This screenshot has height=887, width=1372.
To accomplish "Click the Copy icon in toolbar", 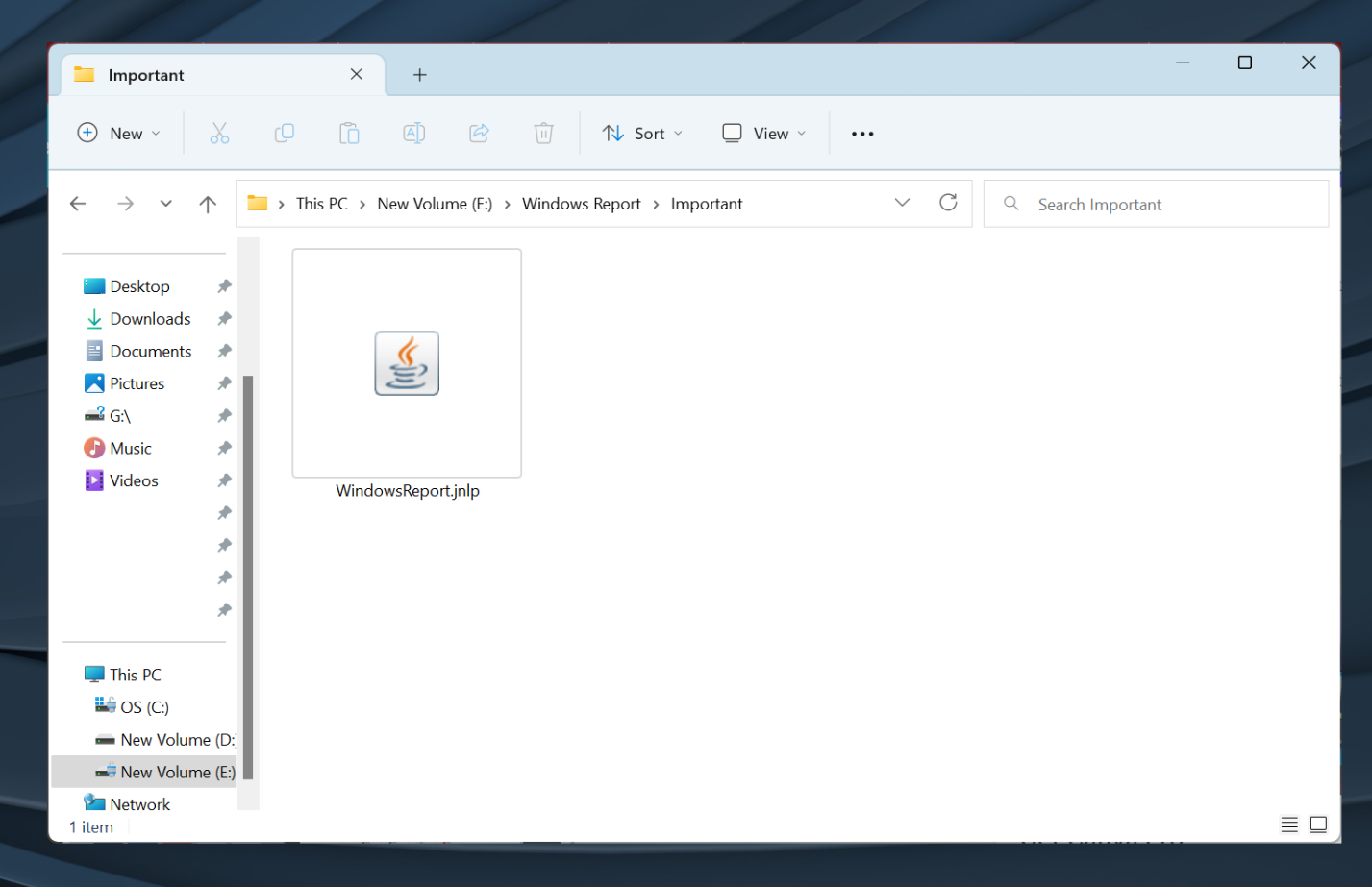I will [x=285, y=134].
